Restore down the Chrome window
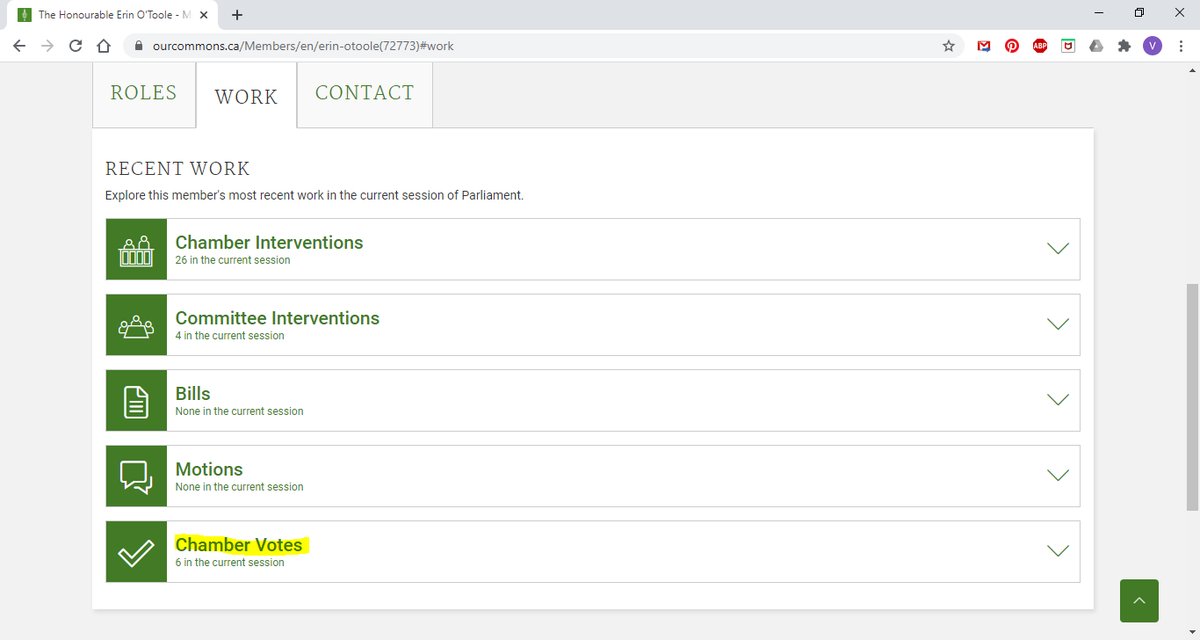 tap(1139, 14)
